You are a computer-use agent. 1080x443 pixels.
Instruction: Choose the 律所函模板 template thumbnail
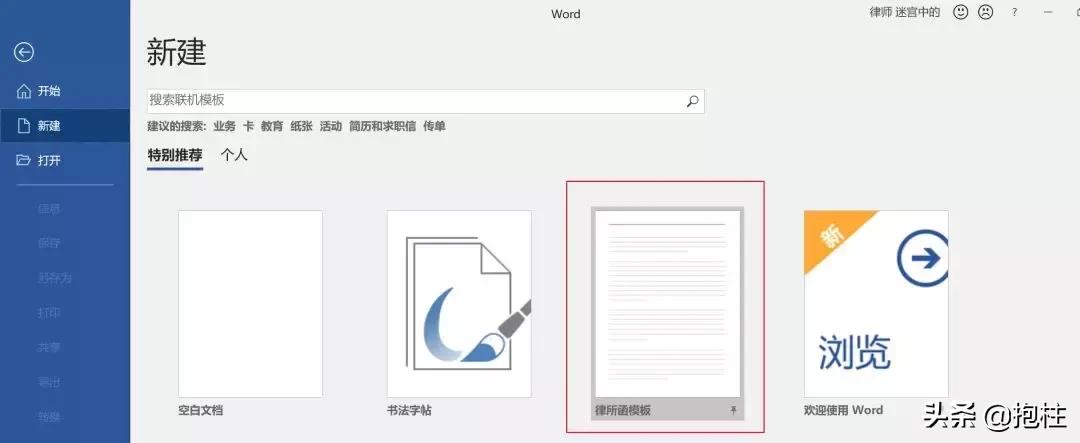[x=667, y=304]
